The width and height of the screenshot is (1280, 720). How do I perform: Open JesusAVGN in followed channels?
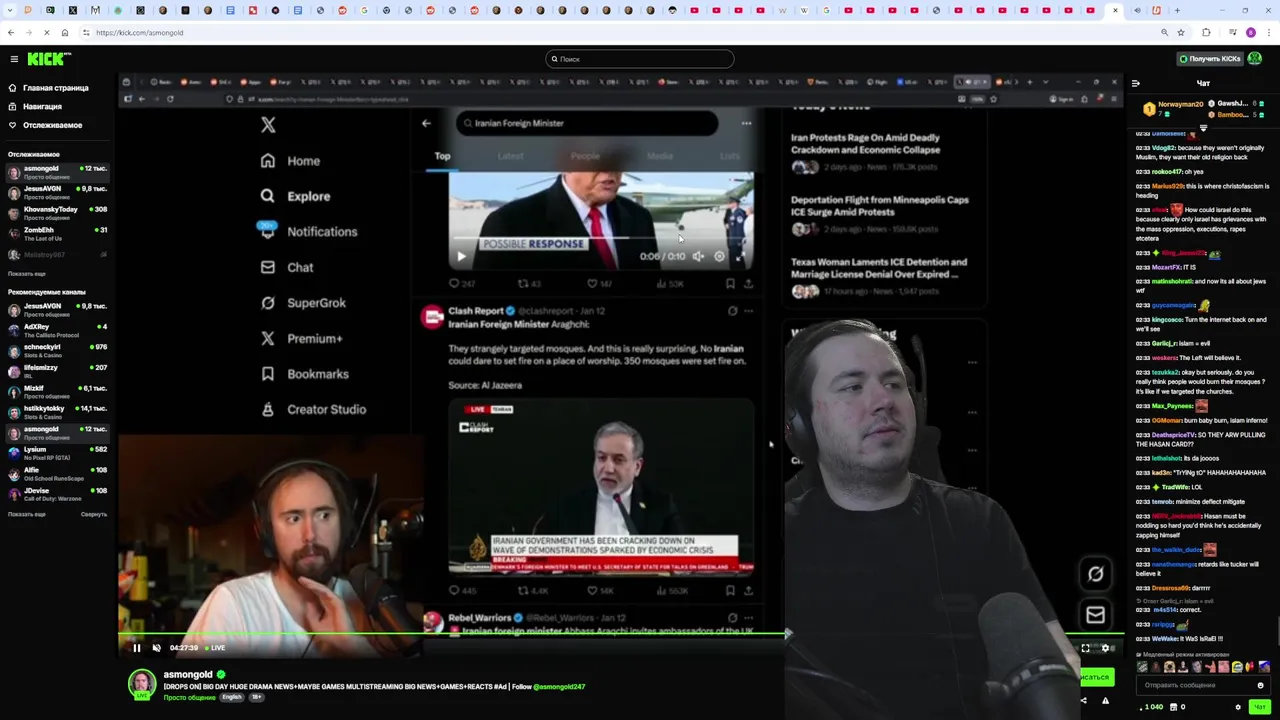tap(58, 192)
